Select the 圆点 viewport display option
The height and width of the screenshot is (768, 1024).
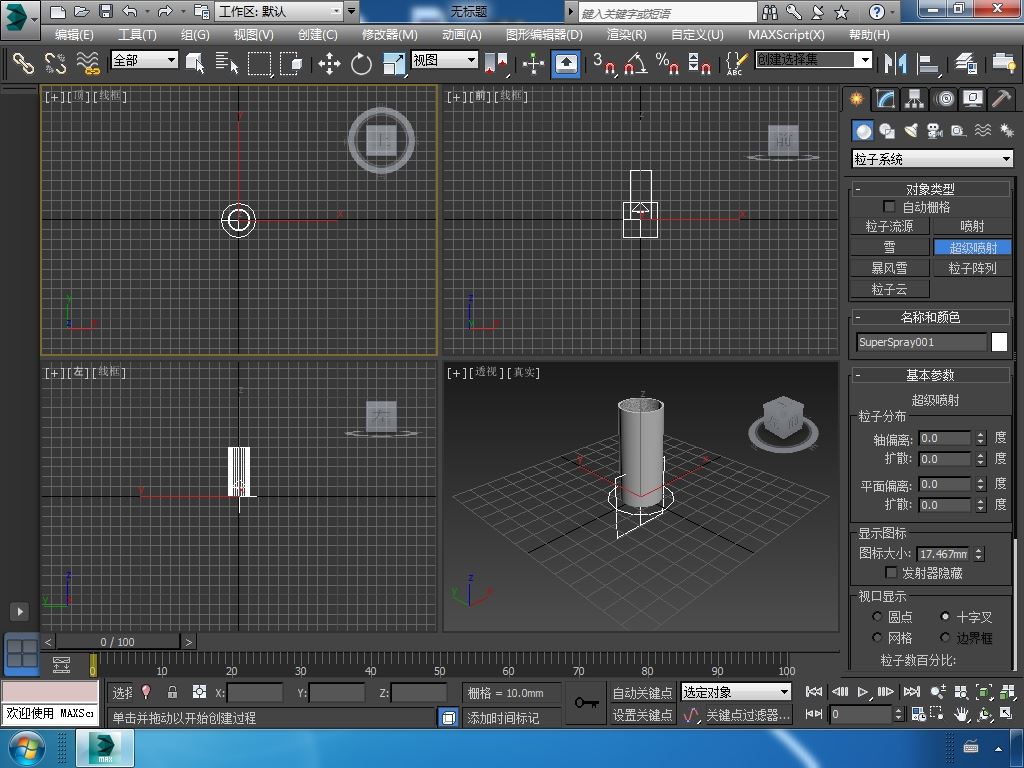click(878, 617)
